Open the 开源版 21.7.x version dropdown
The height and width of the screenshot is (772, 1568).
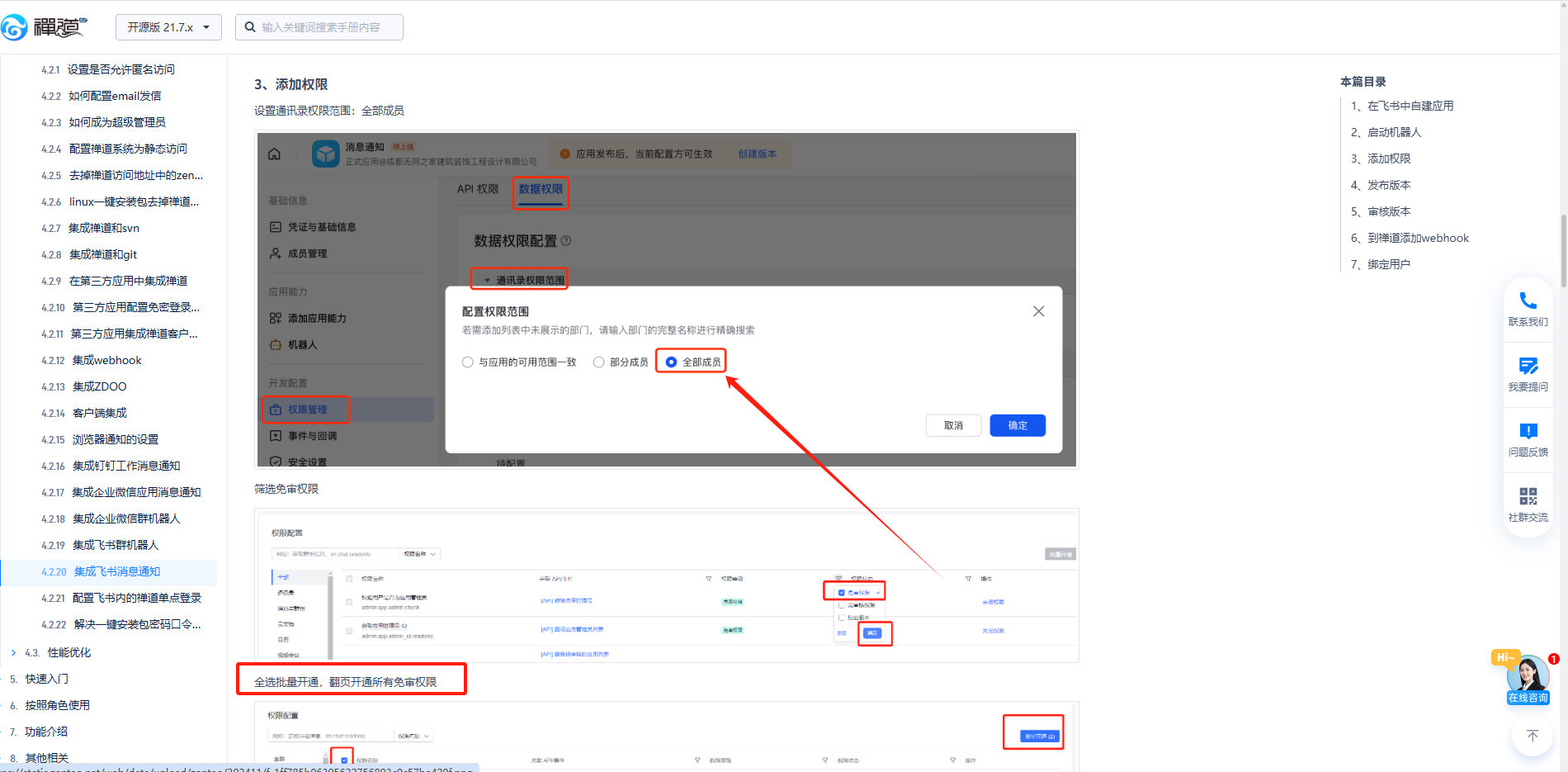tap(168, 27)
